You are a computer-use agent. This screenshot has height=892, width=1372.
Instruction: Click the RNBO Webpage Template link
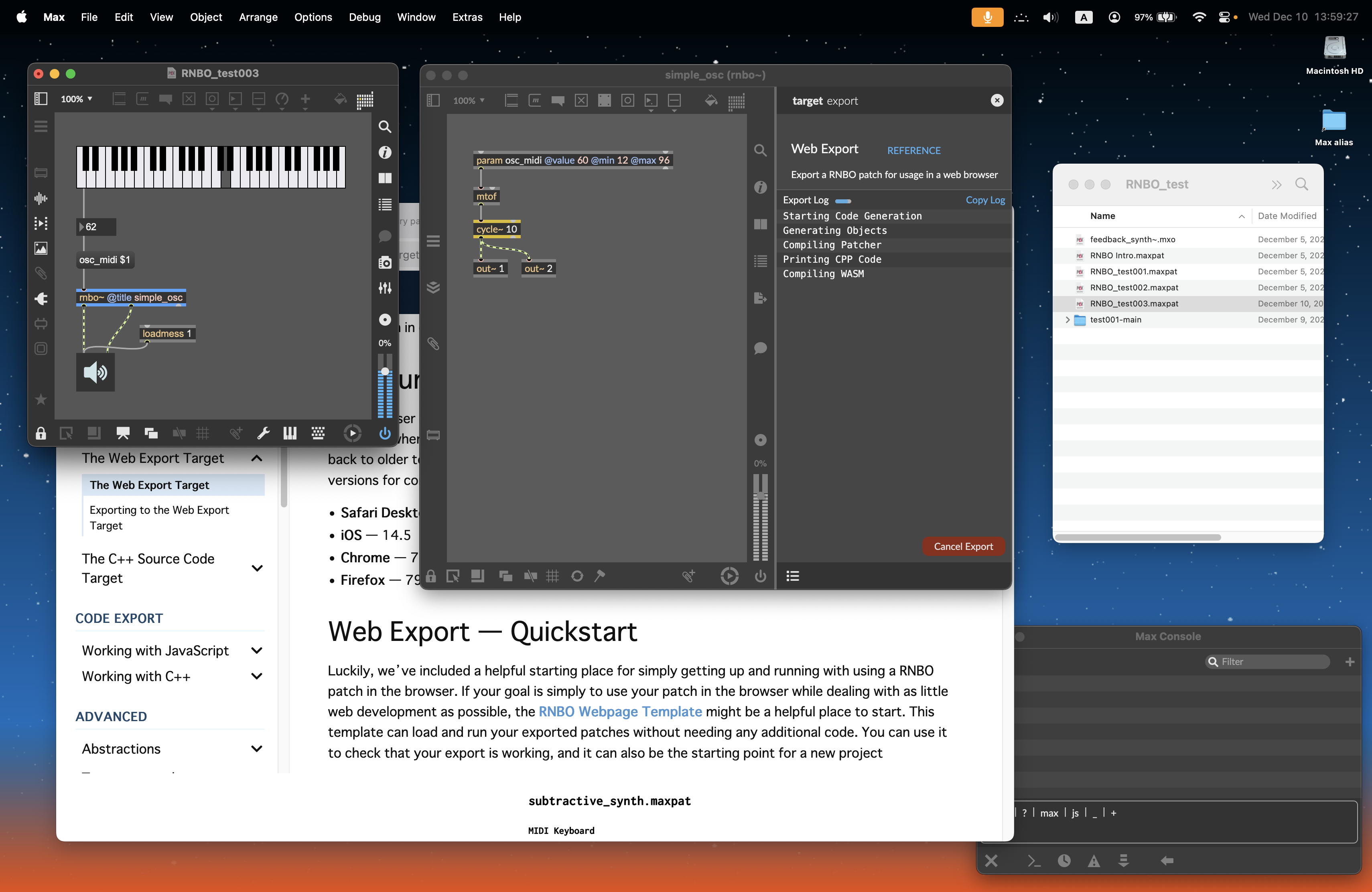(x=620, y=712)
